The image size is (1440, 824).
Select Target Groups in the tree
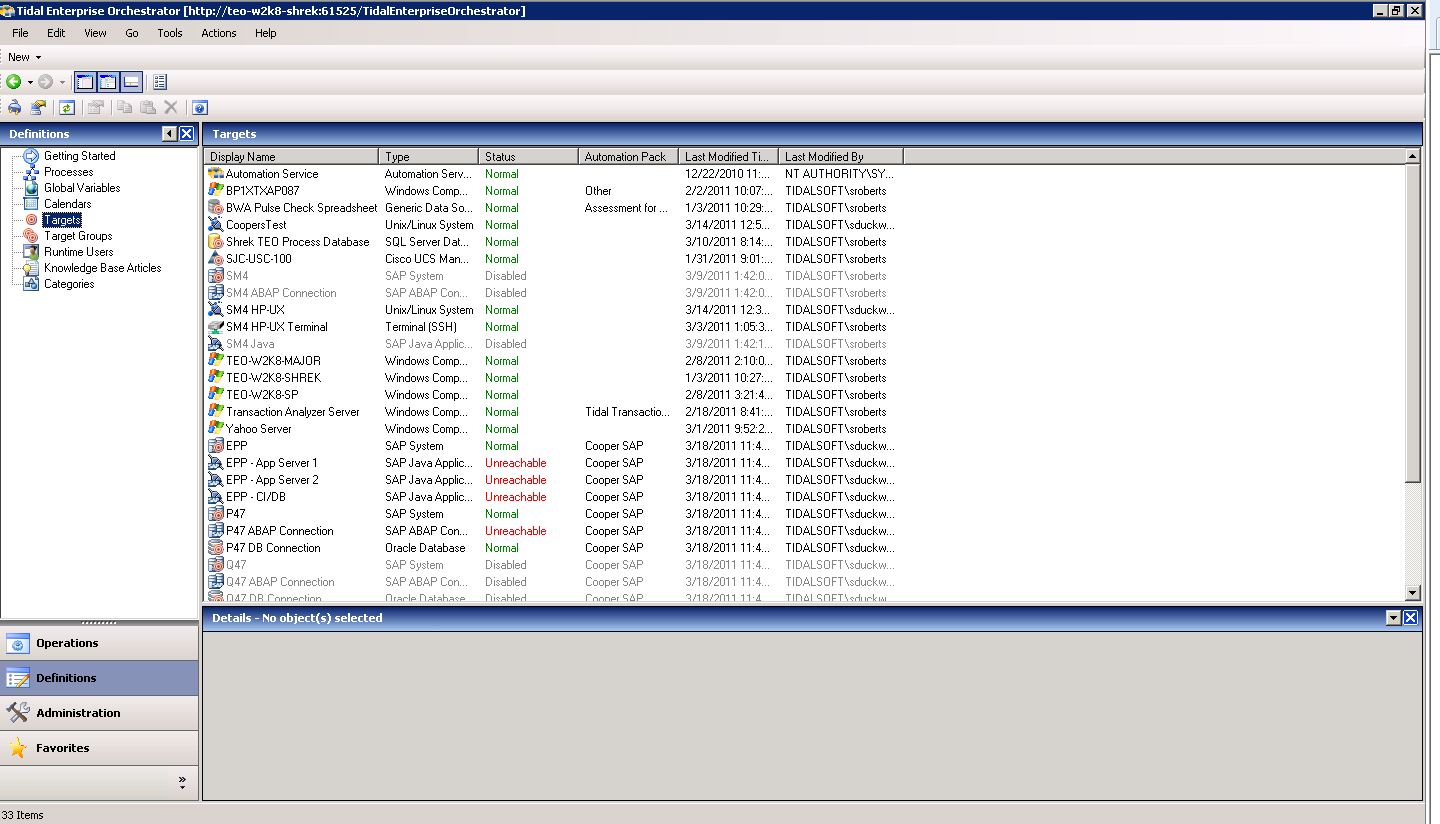(78, 236)
